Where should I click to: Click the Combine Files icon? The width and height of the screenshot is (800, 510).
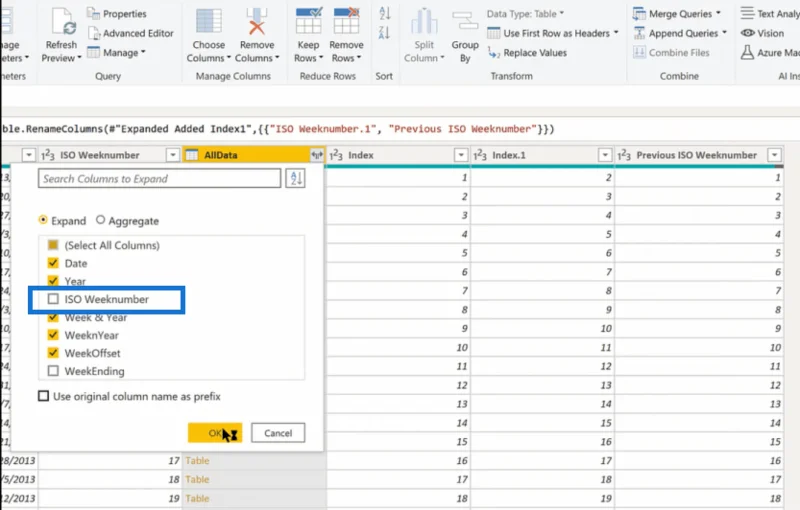(x=639, y=53)
